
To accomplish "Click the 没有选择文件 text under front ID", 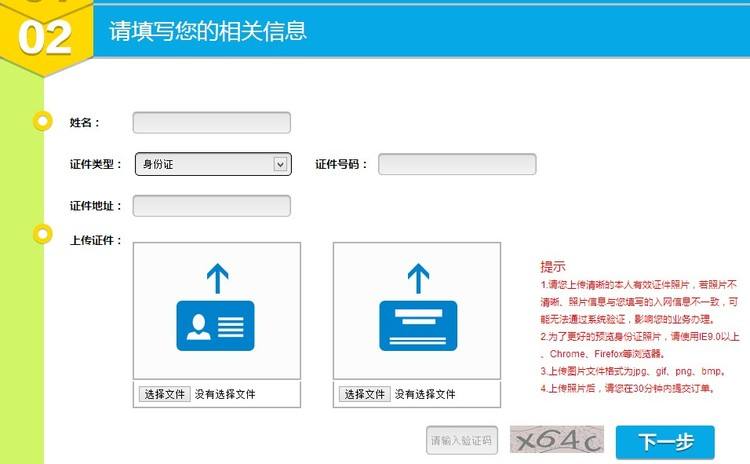I will [225, 394].
